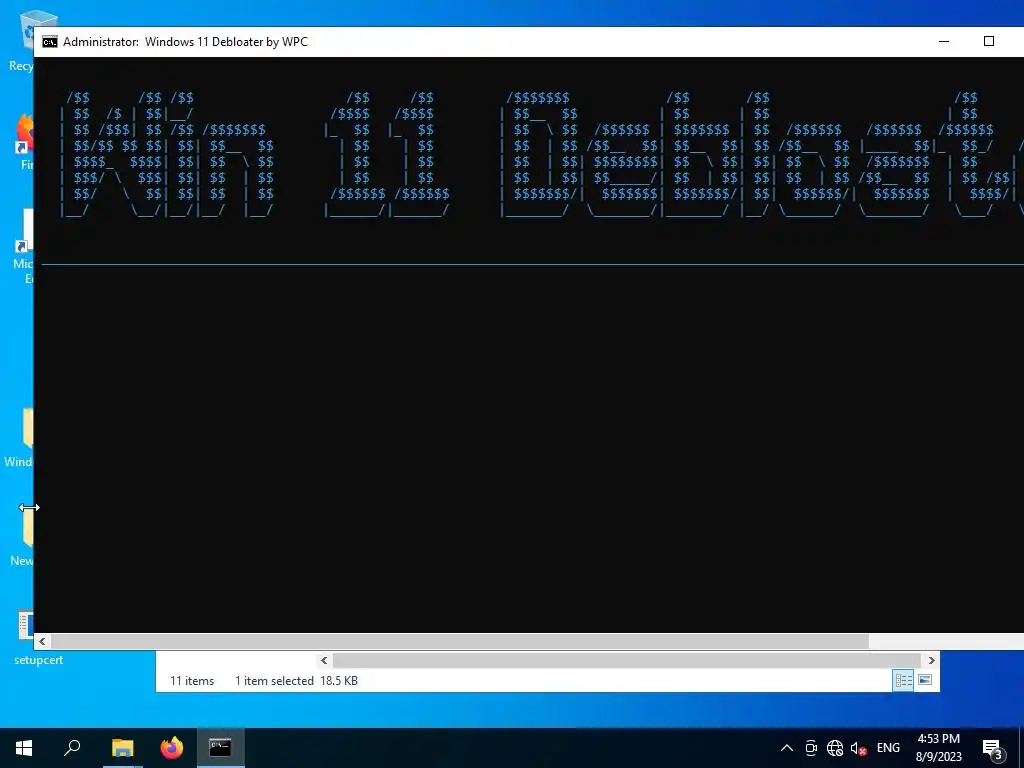Select the Recycle Bin desktop icon
1024x768 pixels.
(25, 40)
